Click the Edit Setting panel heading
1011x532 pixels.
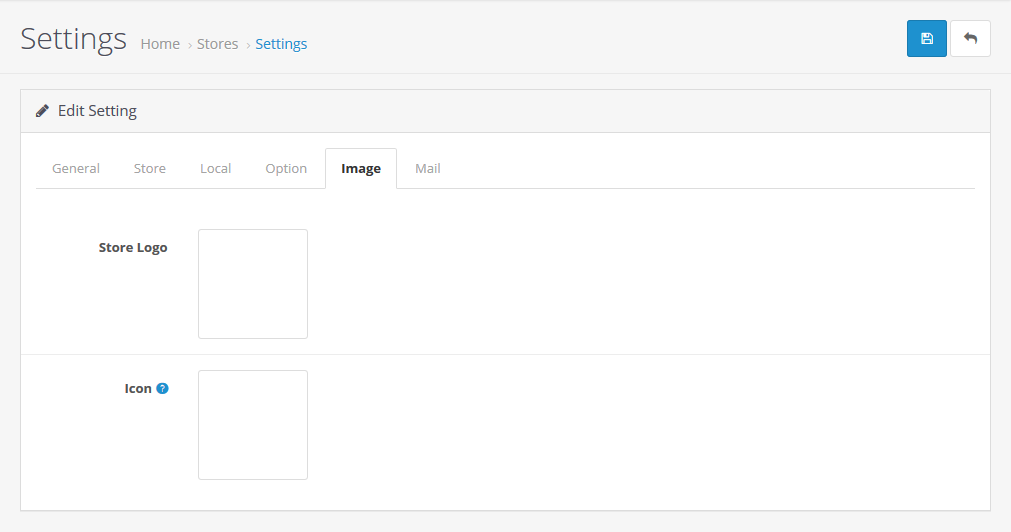click(97, 111)
